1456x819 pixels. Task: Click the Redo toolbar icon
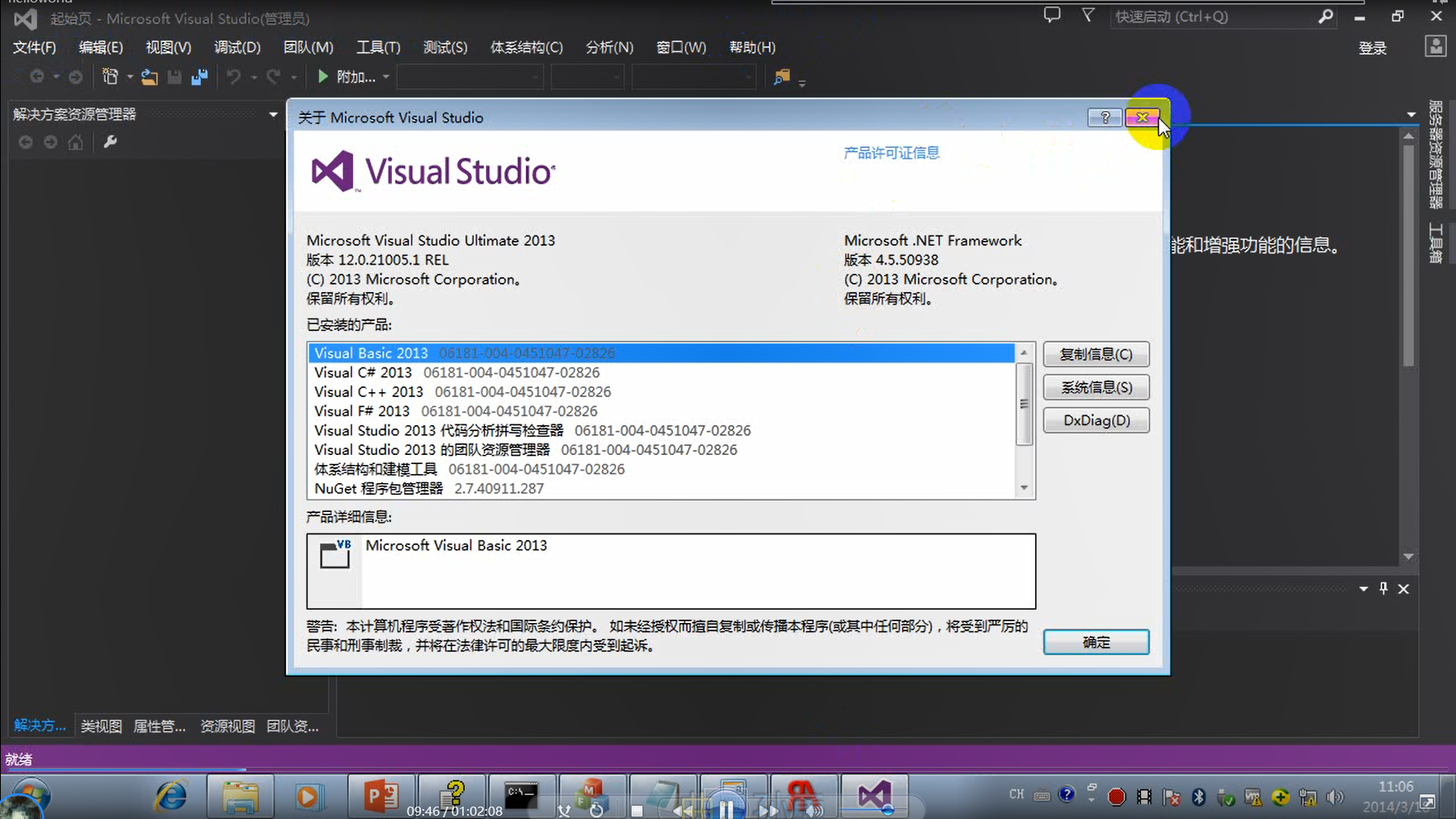pos(274,77)
